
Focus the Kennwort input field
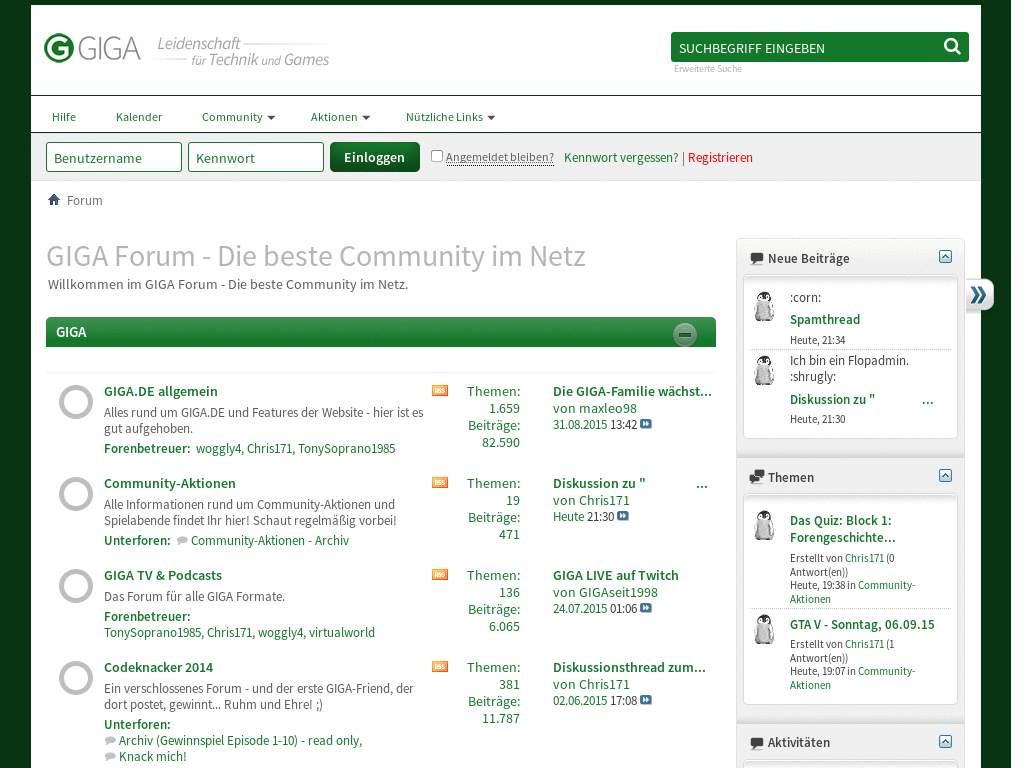(x=256, y=157)
